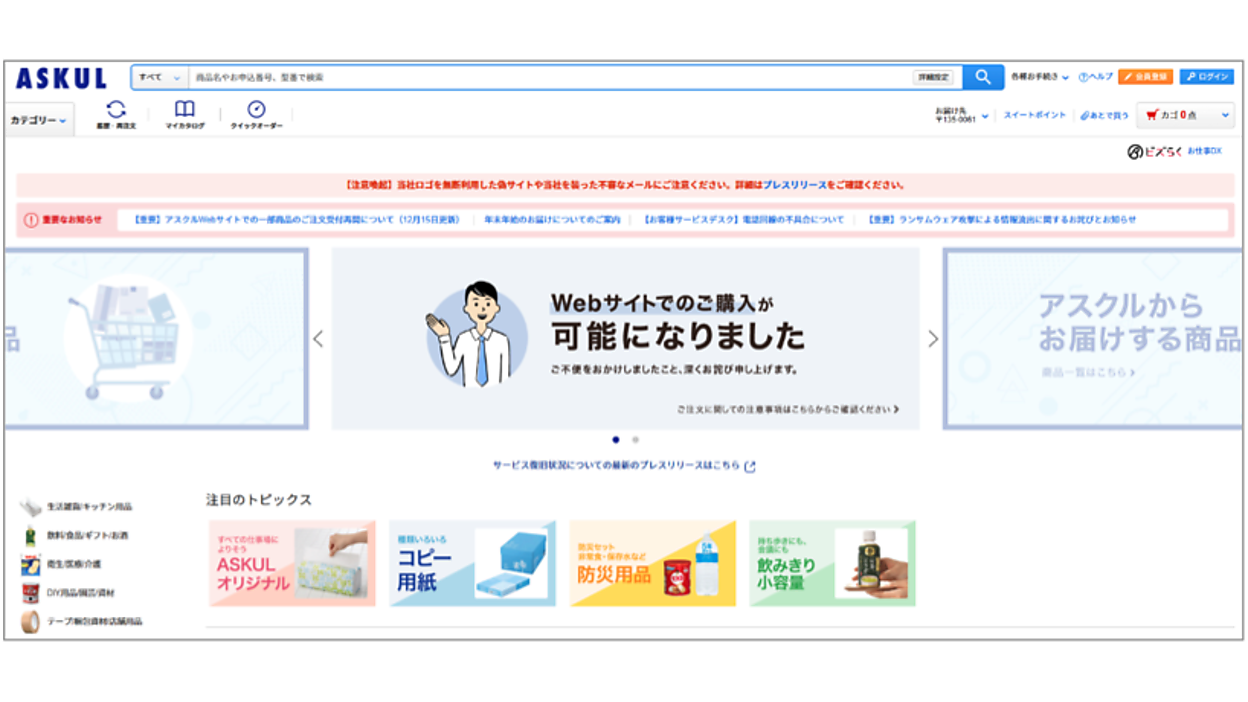Go to previous banner slide arrow

click(x=318, y=339)
